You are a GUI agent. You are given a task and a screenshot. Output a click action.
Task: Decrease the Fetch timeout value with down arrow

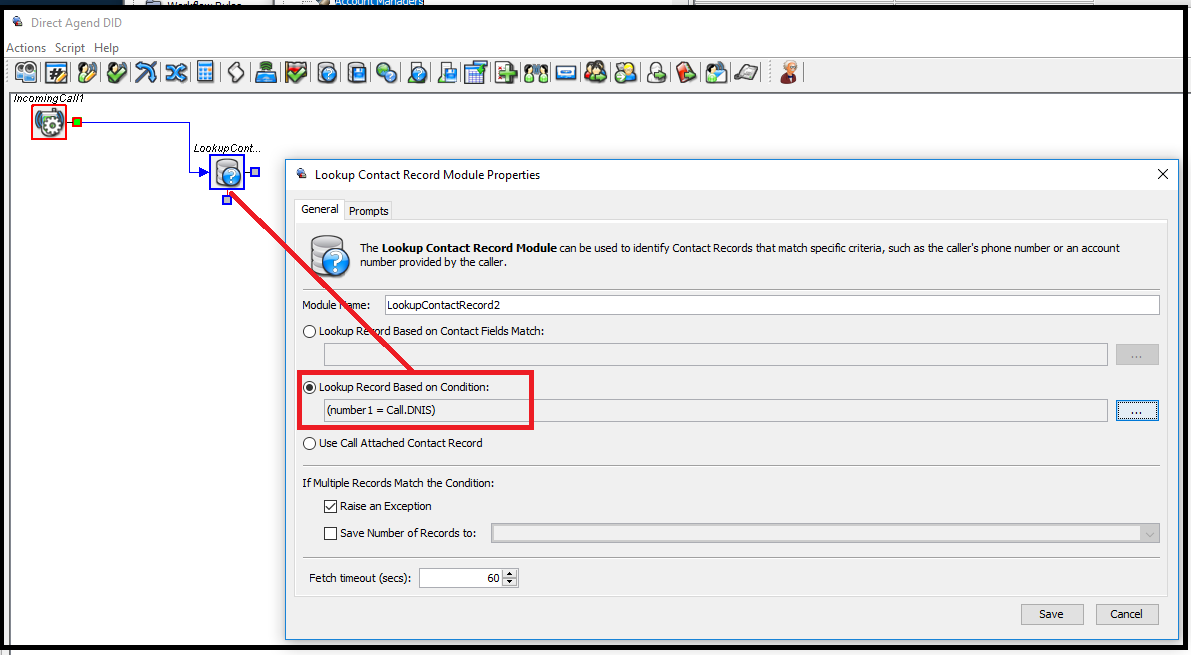click(x=510, y=582)
